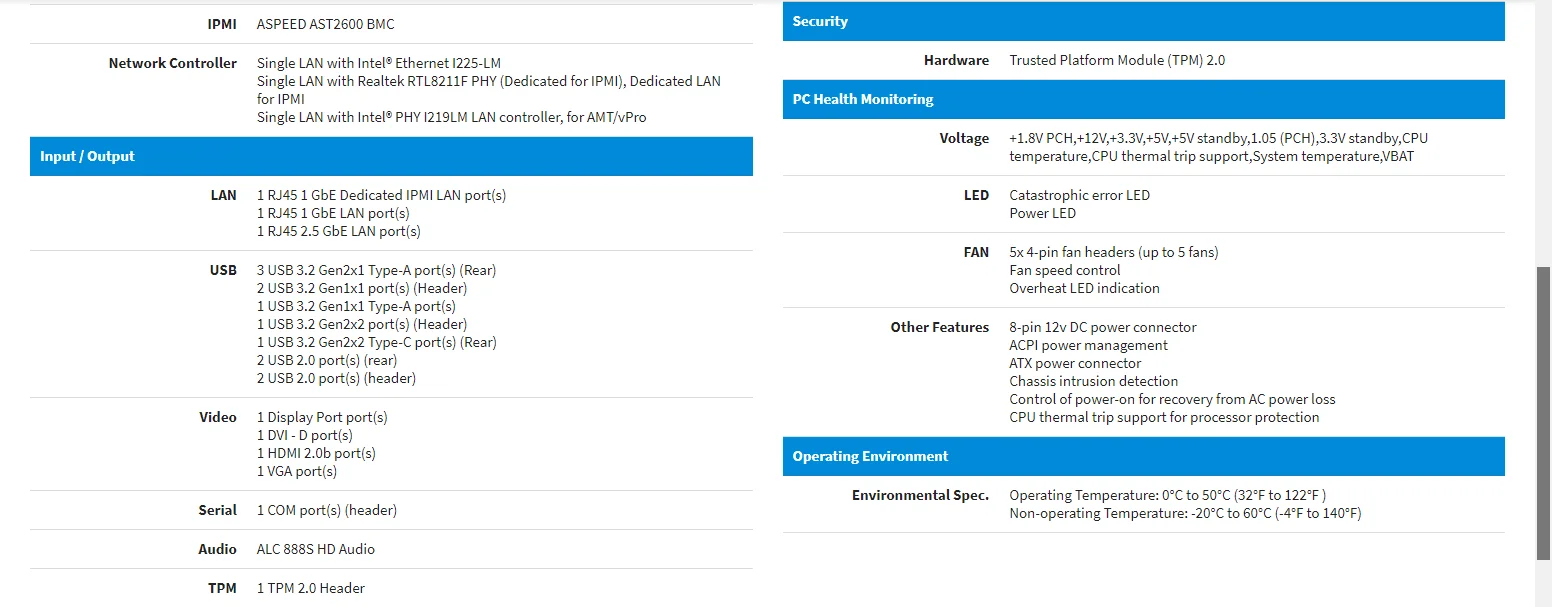1552x607 pixels.
Task: Click 'Fan speed control'
Action: coord(1065,270)
